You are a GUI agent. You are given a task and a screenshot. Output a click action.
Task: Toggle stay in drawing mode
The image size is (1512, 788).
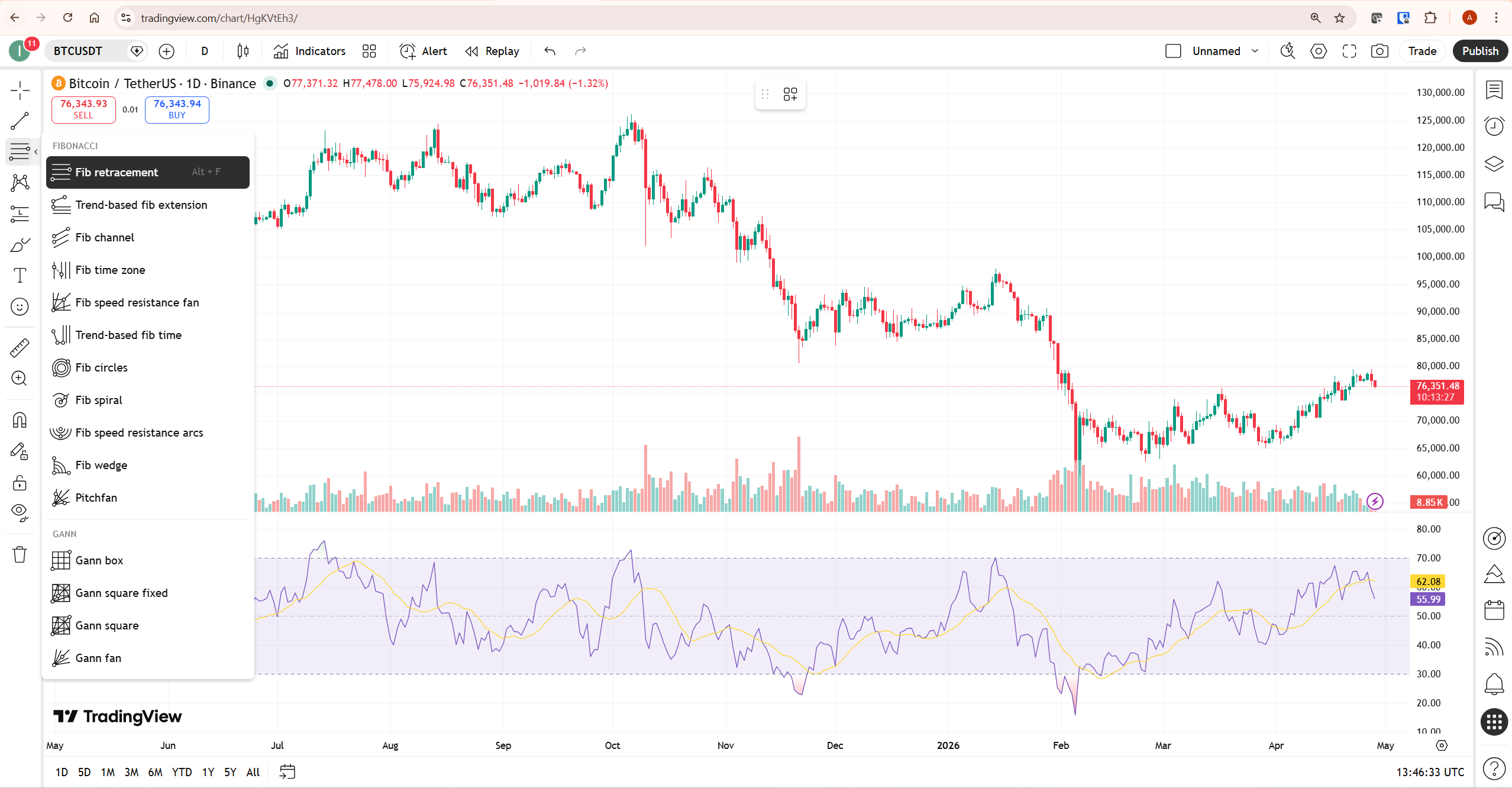click(x=20, y=451)
